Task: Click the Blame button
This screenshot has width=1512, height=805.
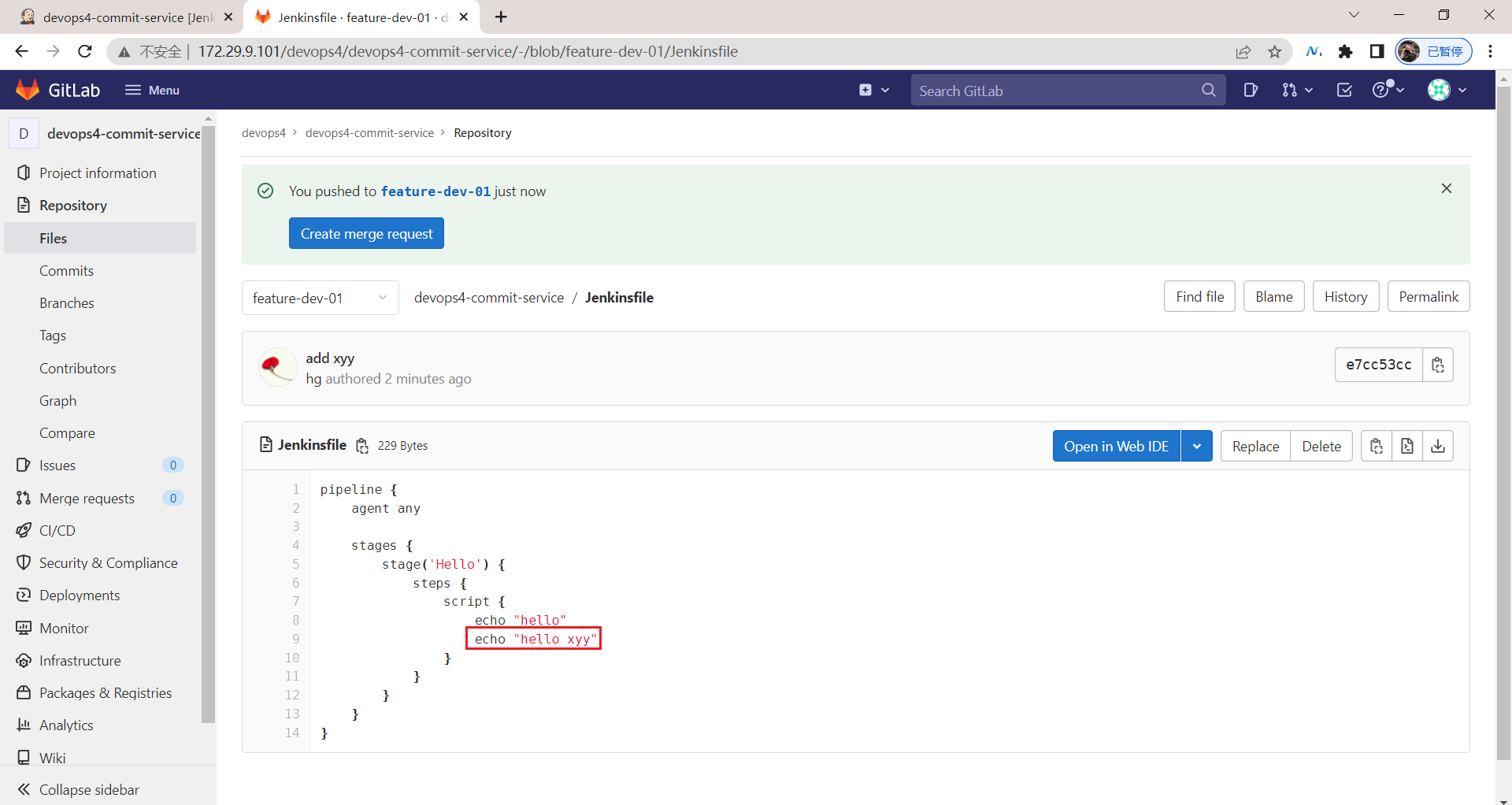Action: click(1273, 296)
